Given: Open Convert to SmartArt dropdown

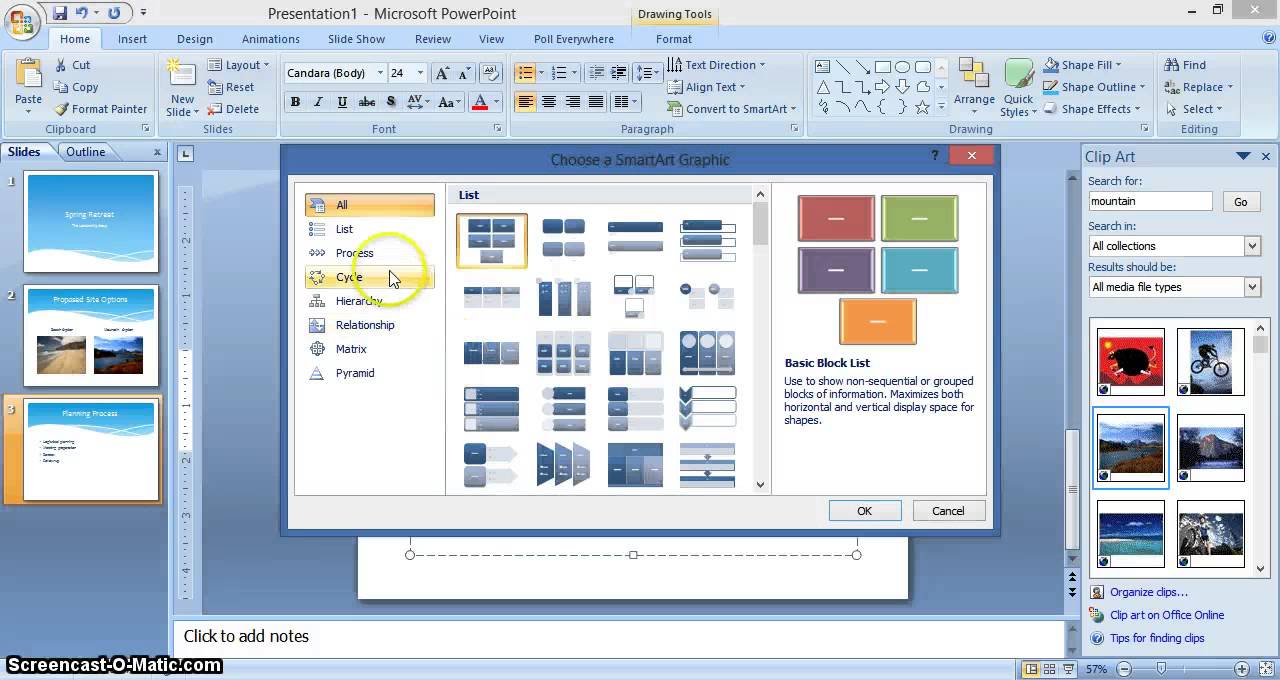Looking at the screenshot, I should [x=732, y=109].
